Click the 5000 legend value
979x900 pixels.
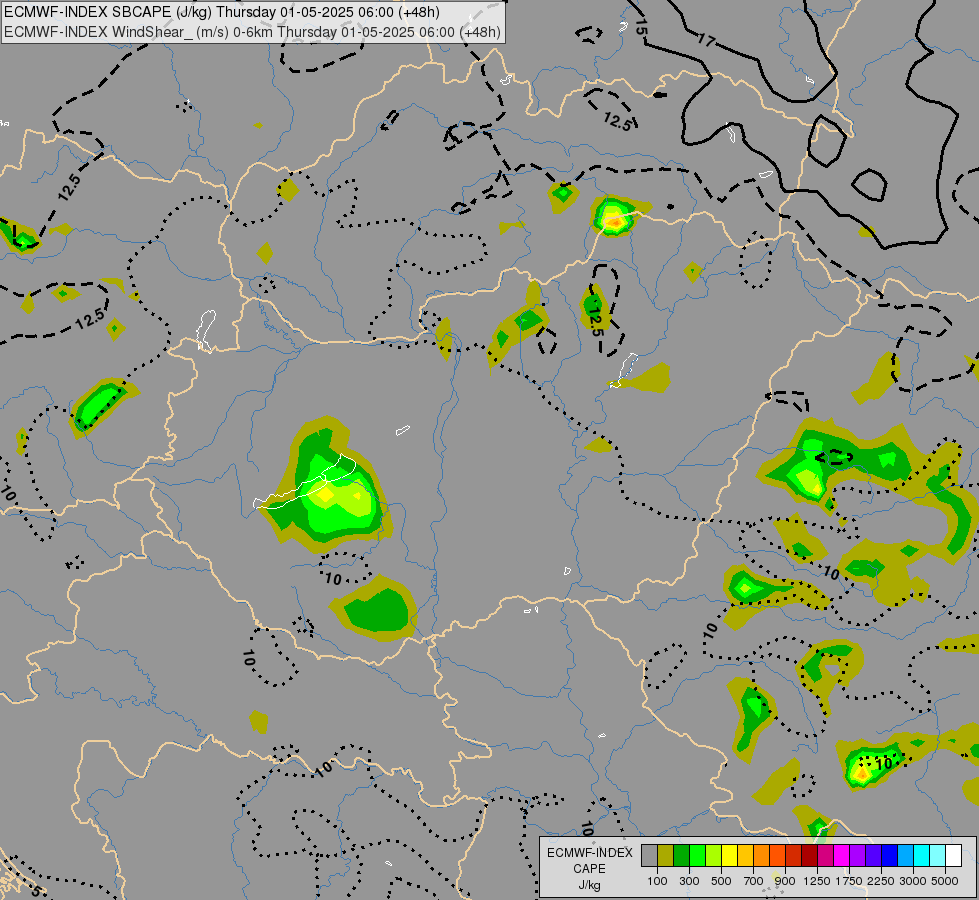(x=945, y=881)
